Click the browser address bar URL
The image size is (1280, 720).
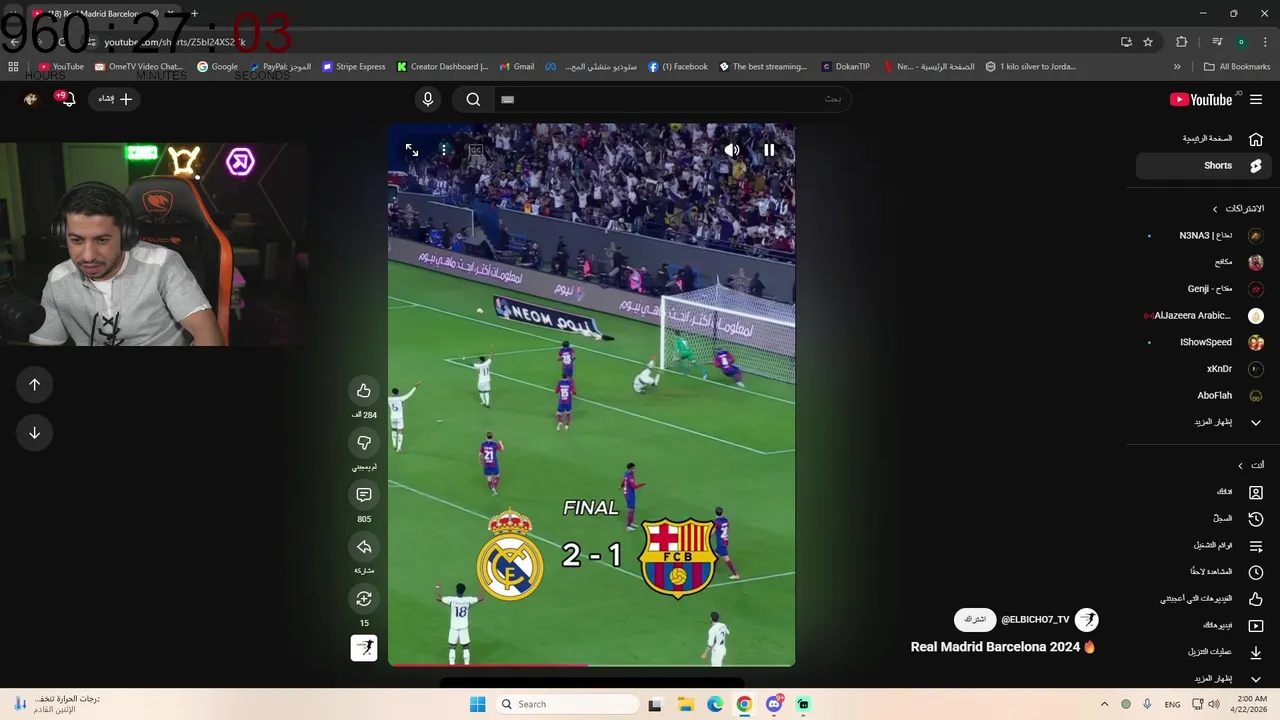coord(175,42)
